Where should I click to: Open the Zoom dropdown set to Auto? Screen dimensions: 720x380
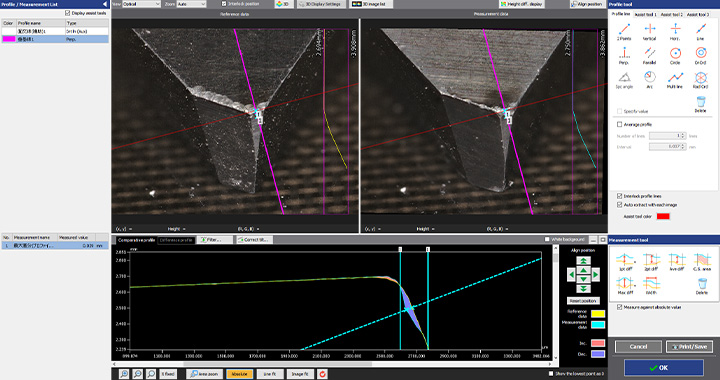pyautogui.click(x=191, y=4)
